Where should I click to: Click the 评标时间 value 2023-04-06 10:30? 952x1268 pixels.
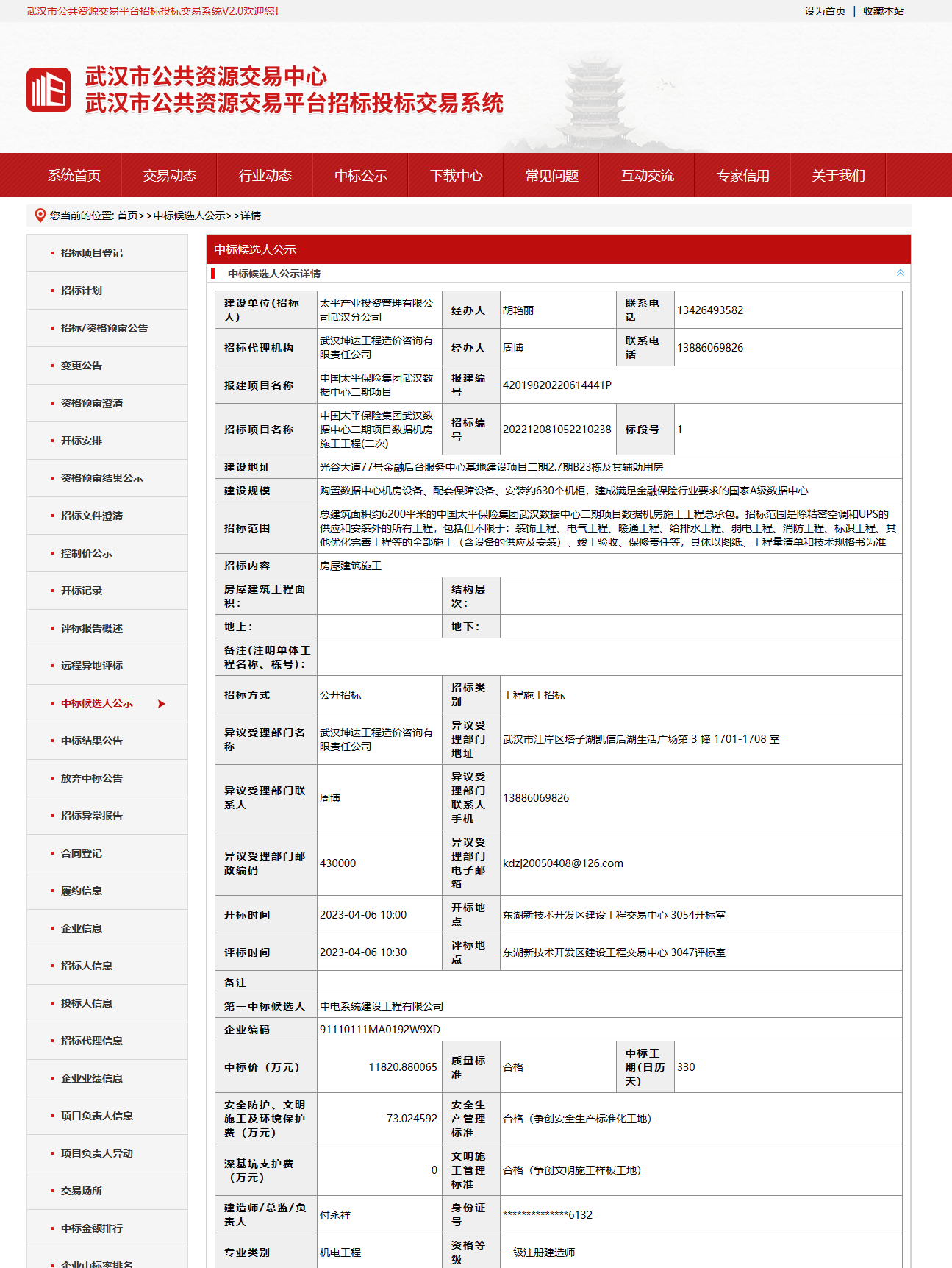point(363,952)
